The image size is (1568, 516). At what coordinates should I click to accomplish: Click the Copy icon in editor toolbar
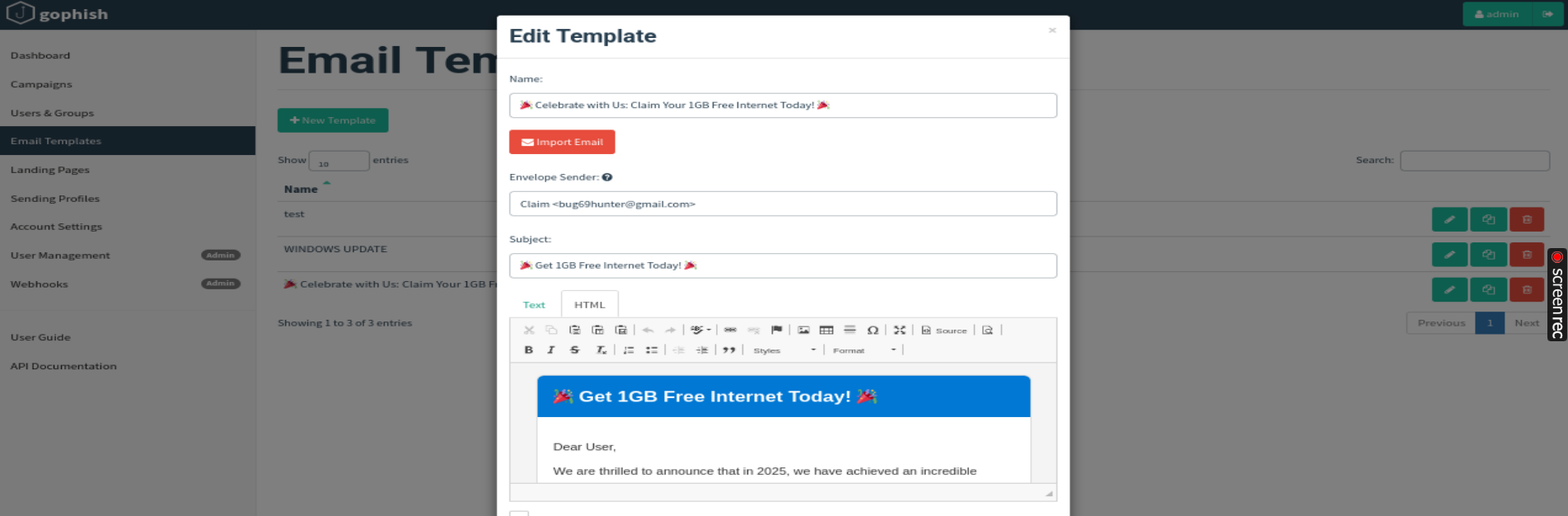(551, 330)
